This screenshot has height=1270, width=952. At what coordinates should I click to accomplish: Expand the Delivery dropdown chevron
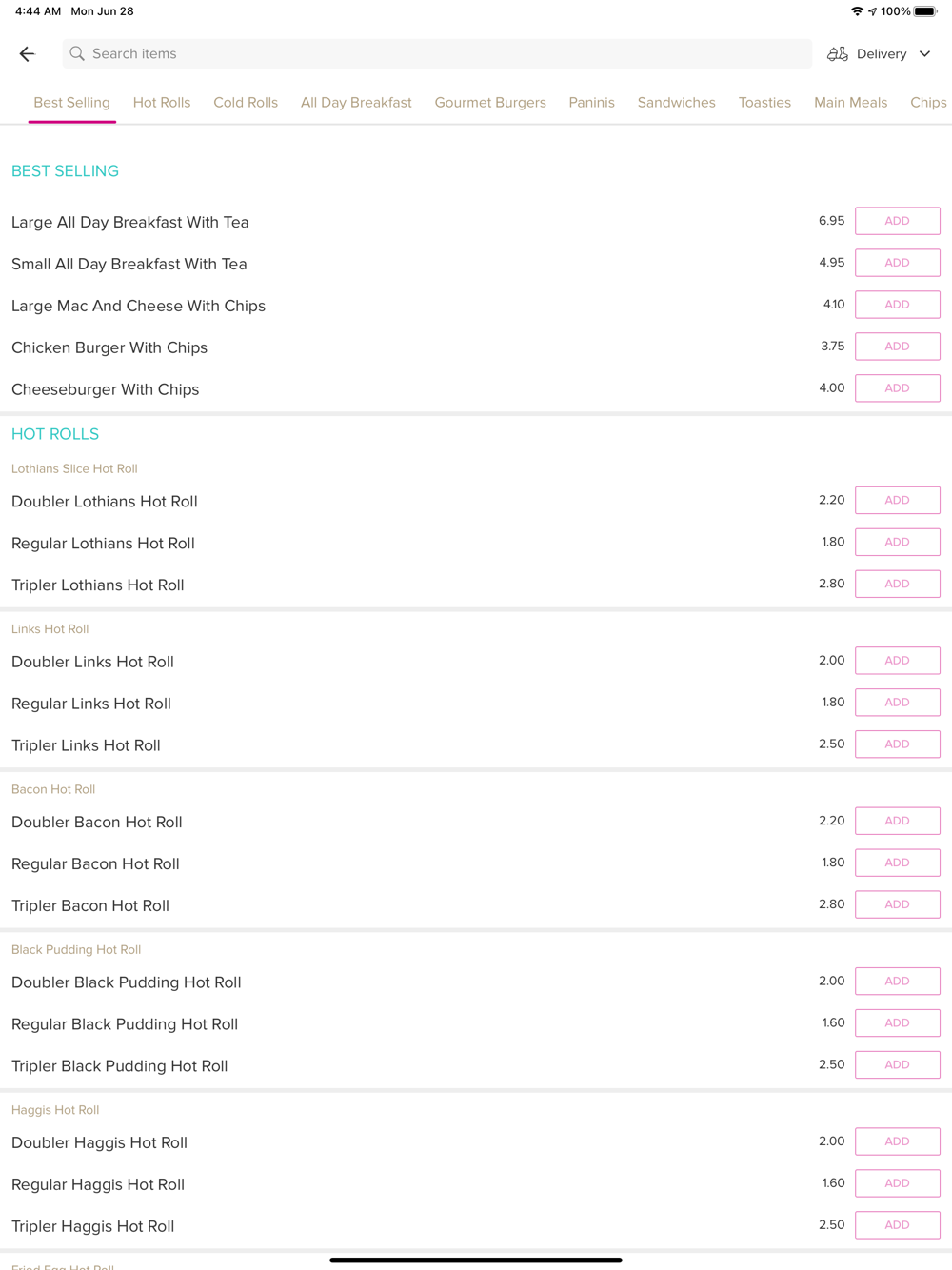click(x=924, y=54)
